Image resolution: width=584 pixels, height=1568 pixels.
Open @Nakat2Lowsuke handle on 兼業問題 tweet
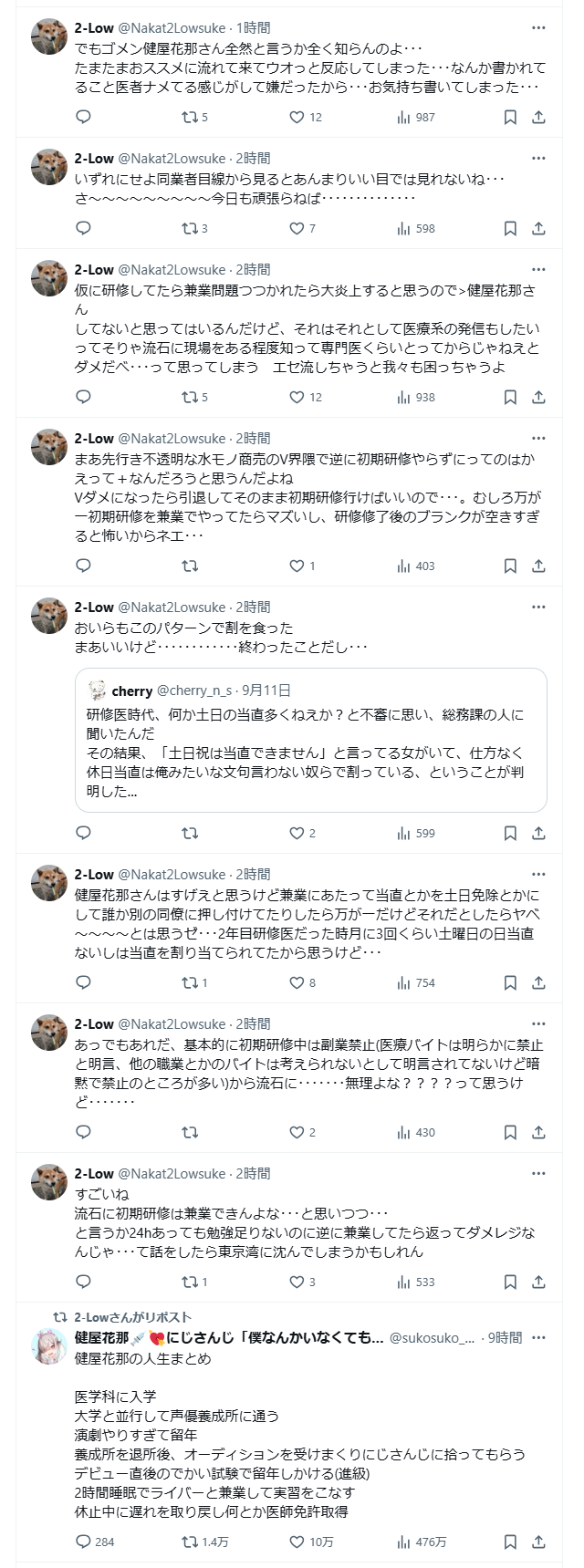[x=172, y=270]
